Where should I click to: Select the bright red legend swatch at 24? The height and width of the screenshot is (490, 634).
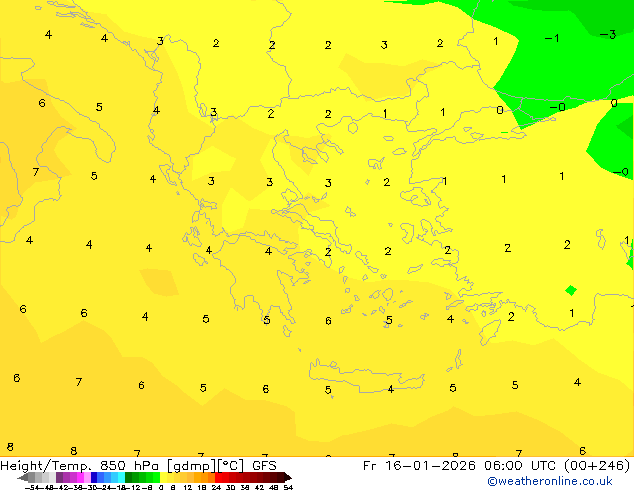pos(218,477)
